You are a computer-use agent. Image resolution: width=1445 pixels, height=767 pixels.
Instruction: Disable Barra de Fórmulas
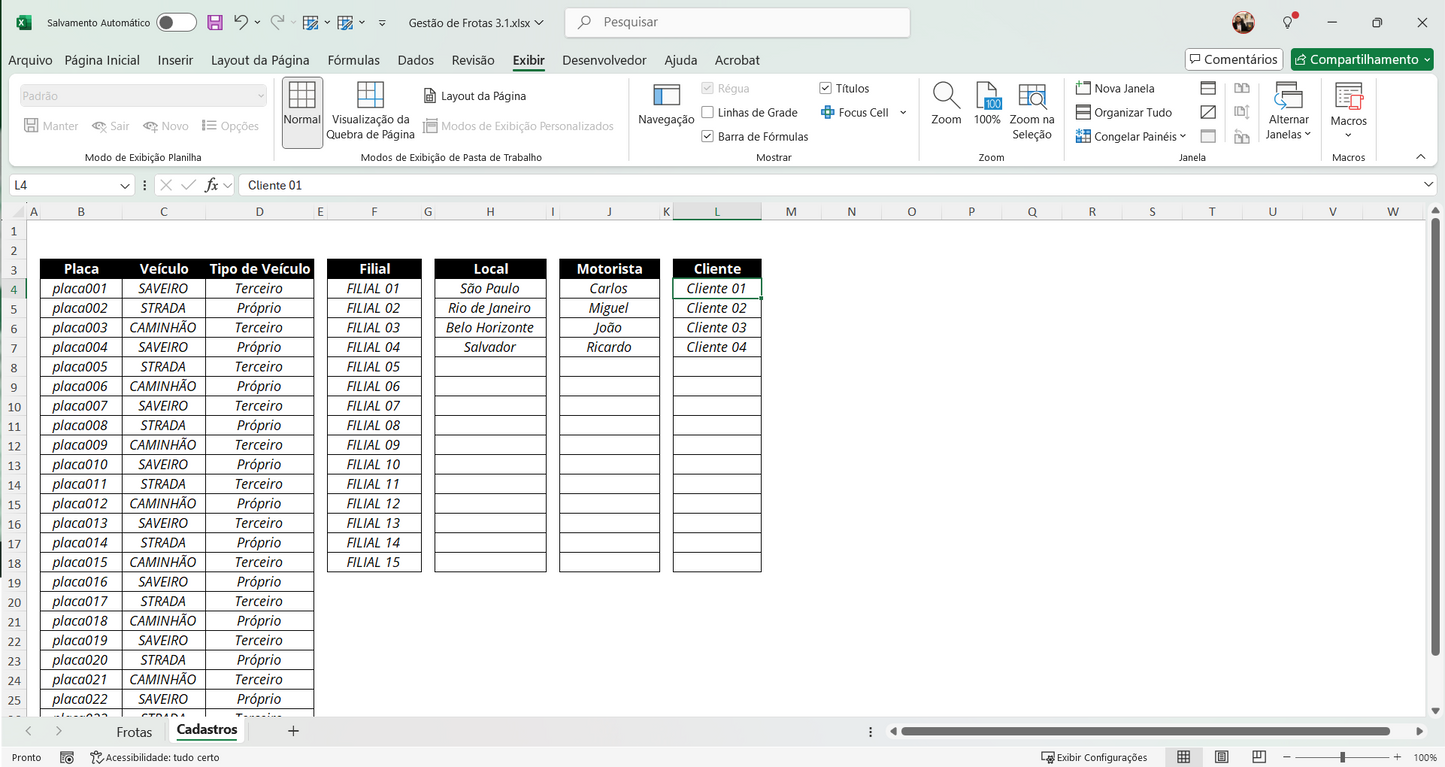[x=706, y=136]
